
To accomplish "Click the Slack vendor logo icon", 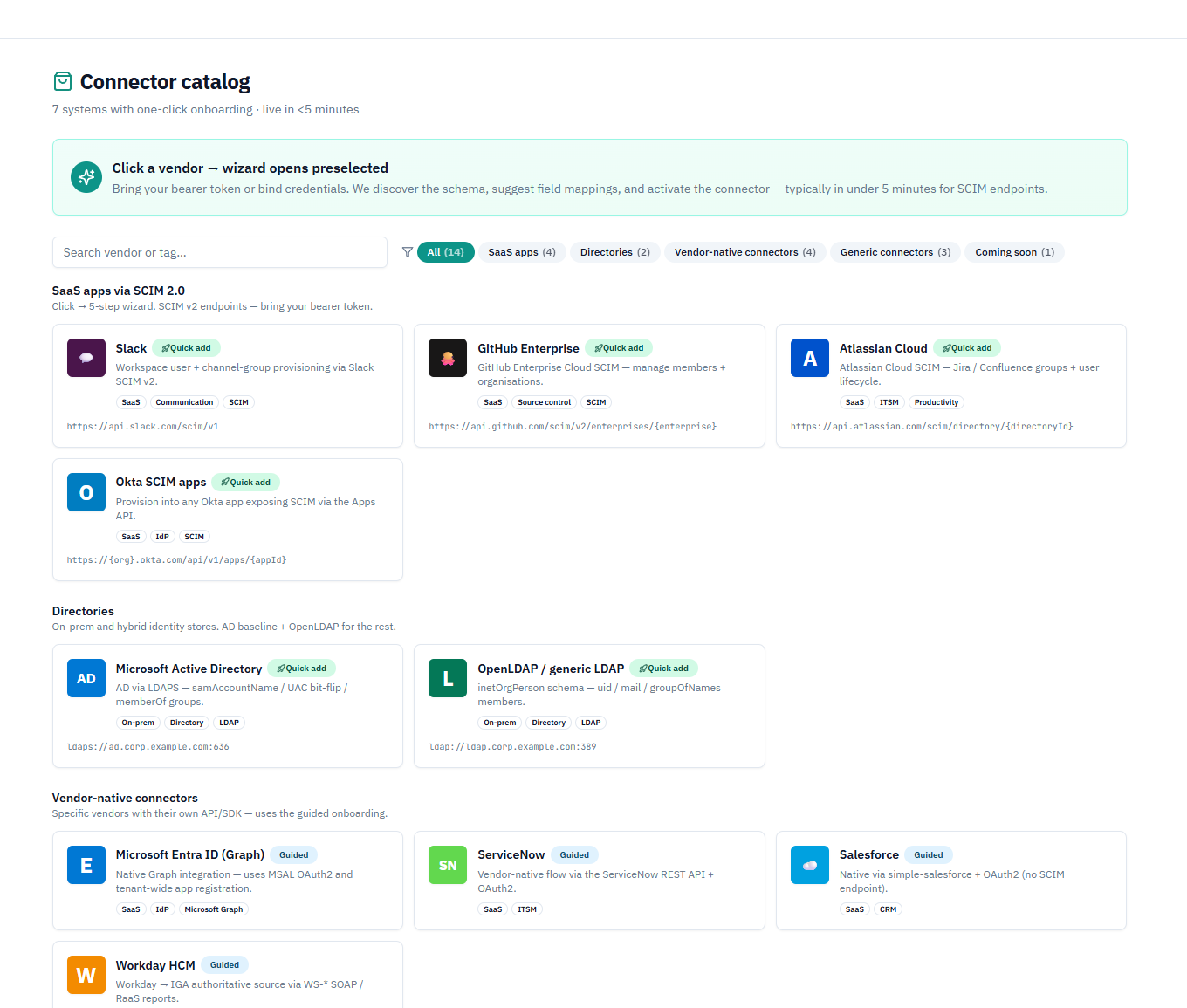I will coord(86,358).
